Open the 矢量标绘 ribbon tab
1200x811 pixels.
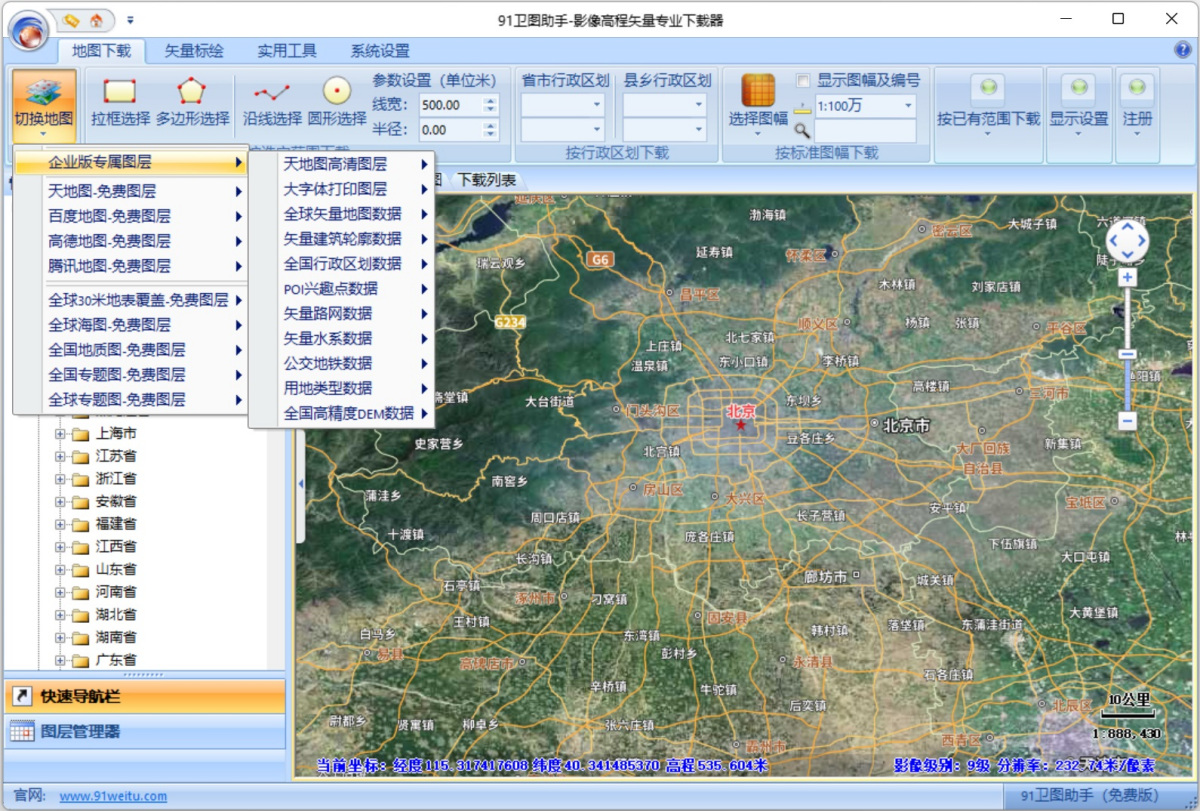[x=194, y=51]
